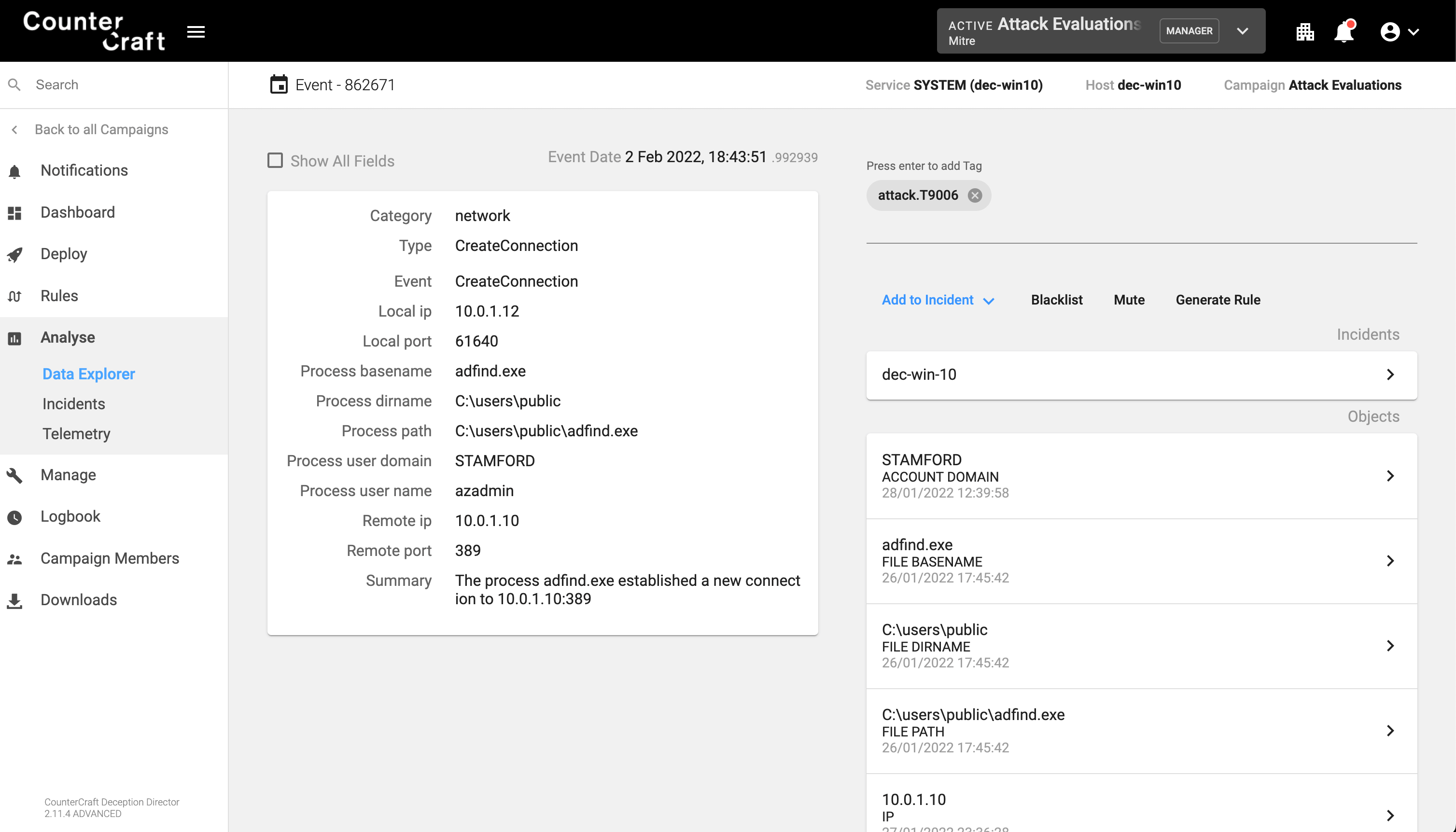Click the Process user name azadmin
Image resolution: width=1456 pixels, height=832 pixels.
pos(484,490)
